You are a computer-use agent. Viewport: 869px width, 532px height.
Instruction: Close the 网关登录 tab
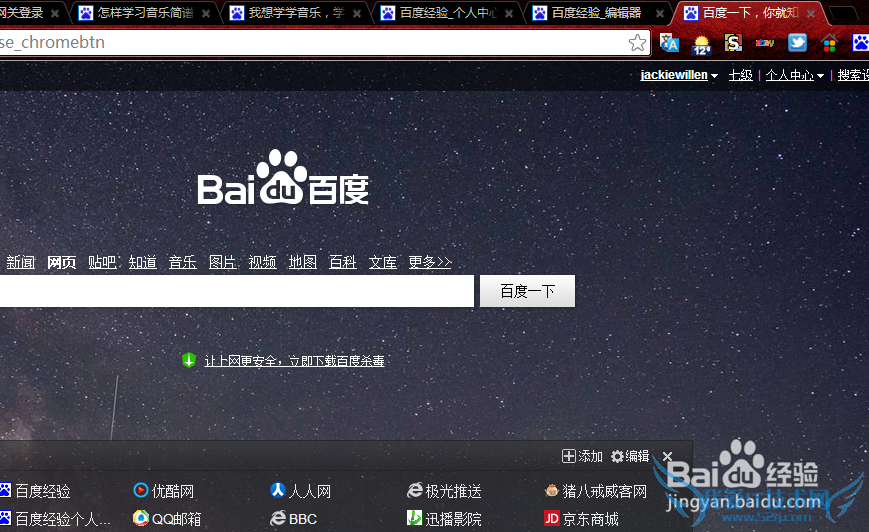point(55,13)
